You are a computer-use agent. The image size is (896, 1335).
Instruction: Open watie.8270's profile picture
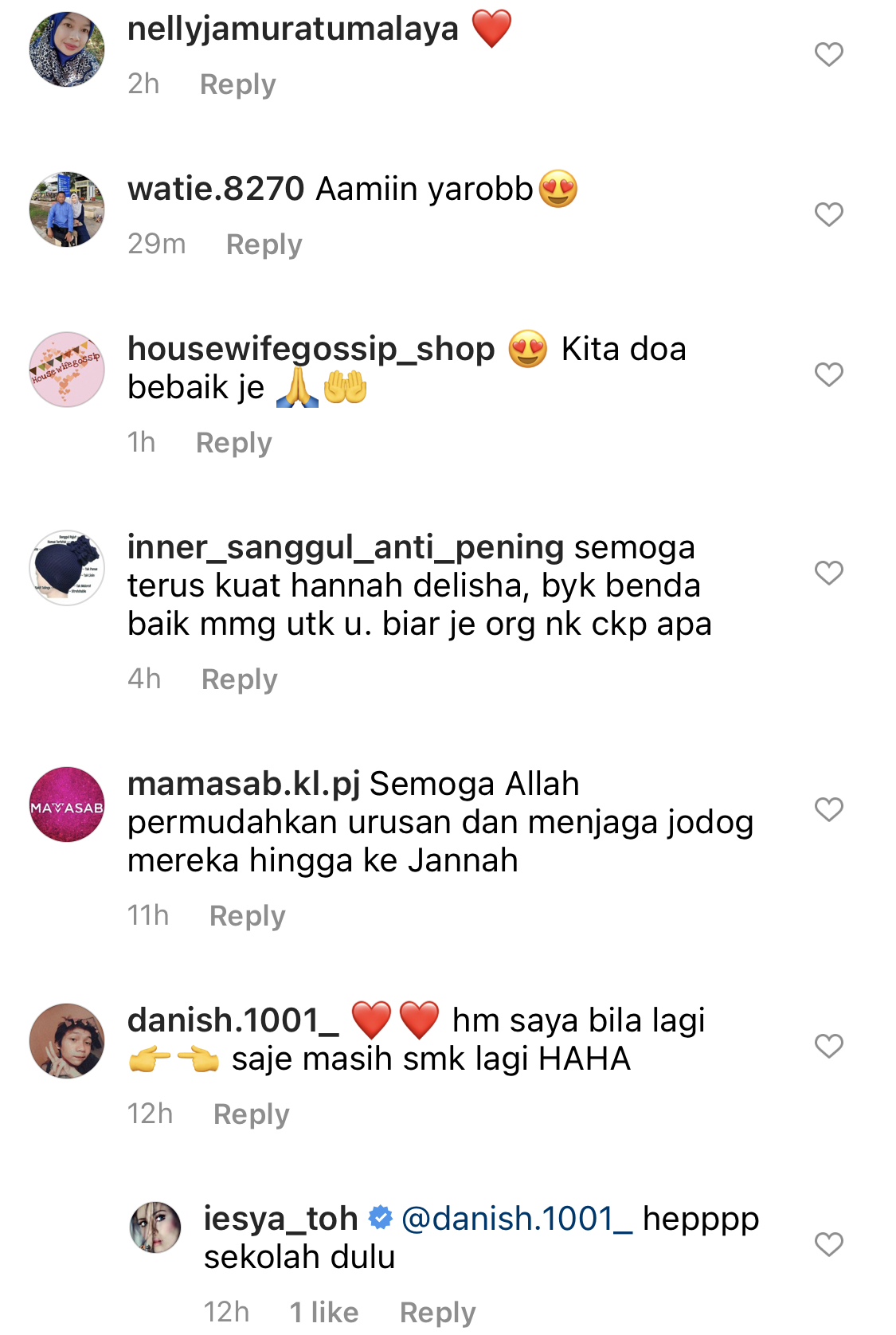[67, 209]
